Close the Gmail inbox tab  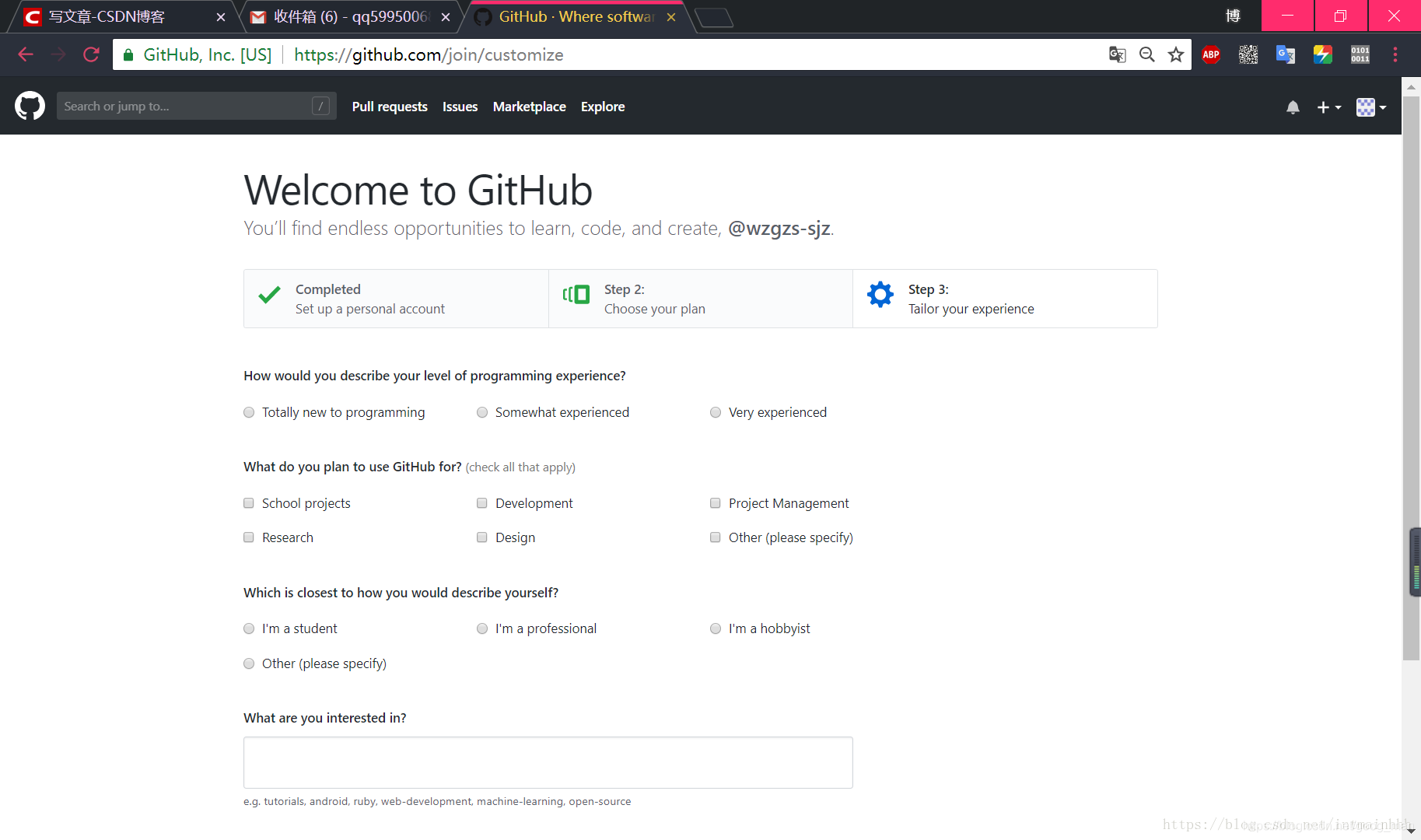tap(446, 16)
